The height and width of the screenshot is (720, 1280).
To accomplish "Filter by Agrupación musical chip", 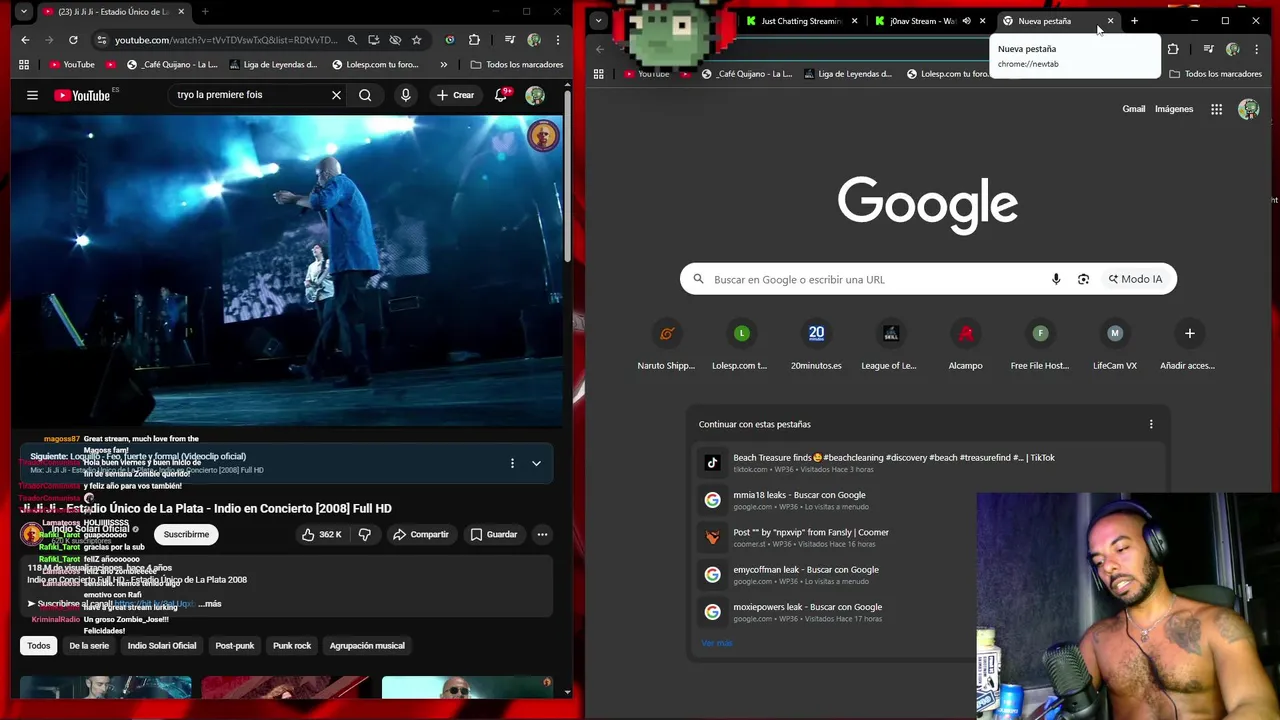I will click(x=367, y=646).
